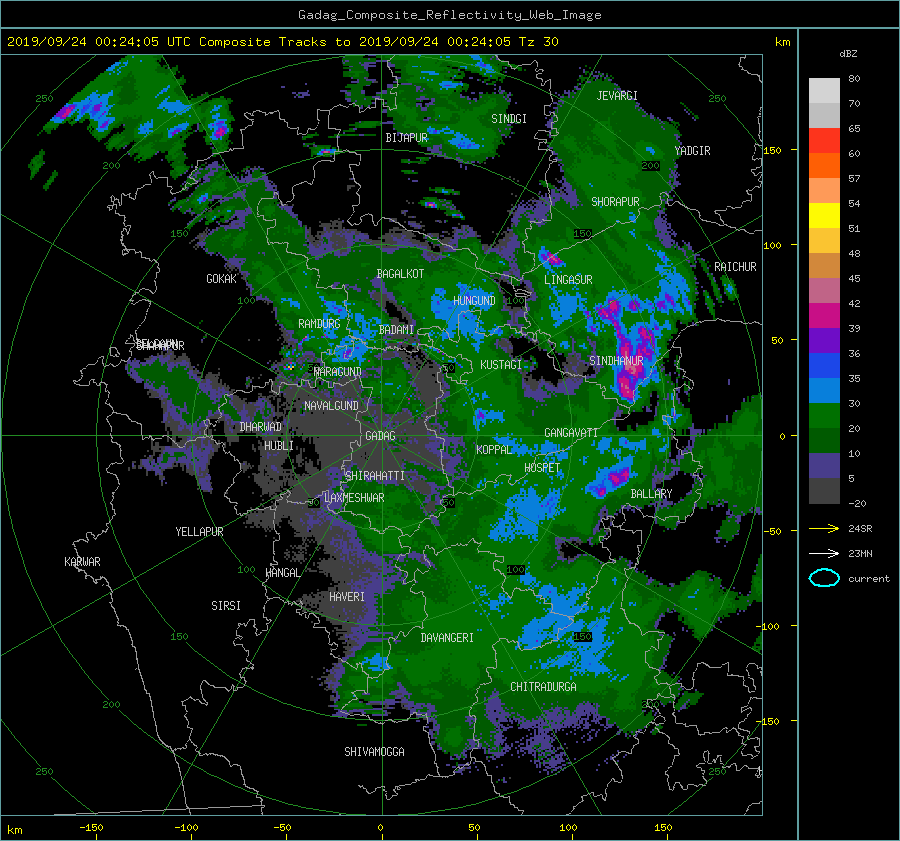Click the GADAG radar center label

click(x=381, y=436)
